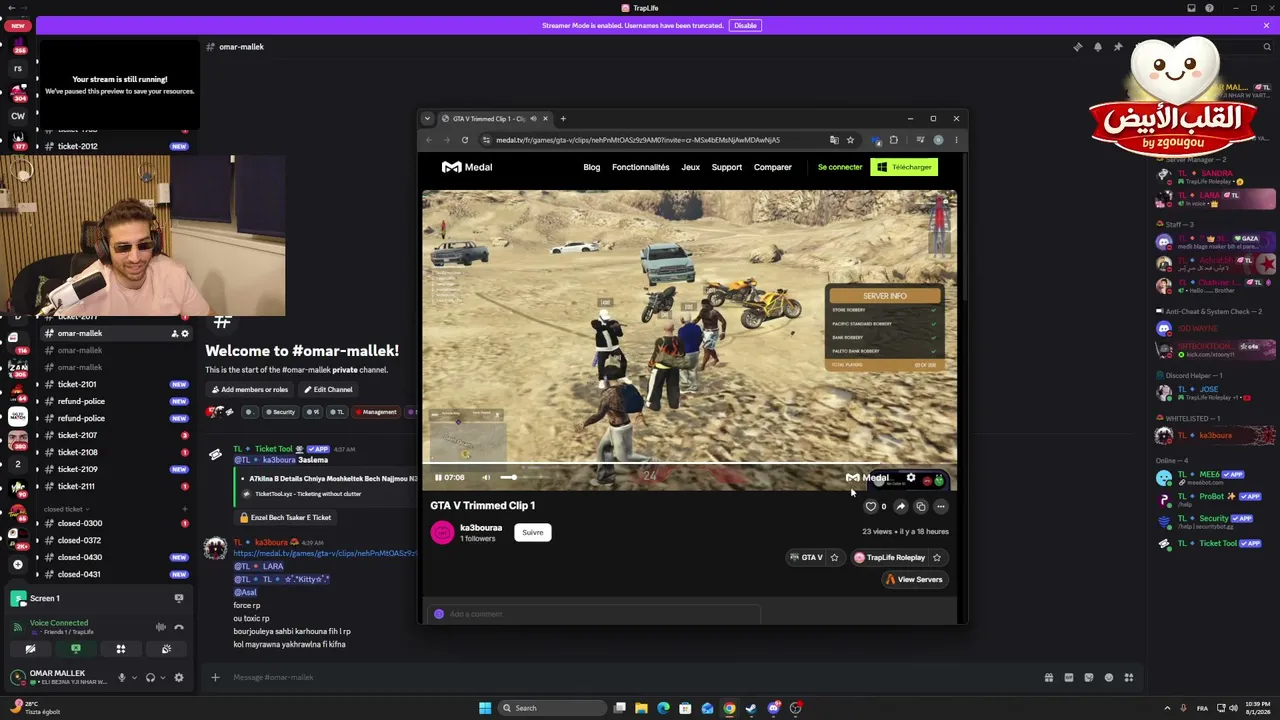Open Discord user settings gear
Viewport: 1280px width, 720px height.
[179, 677]
